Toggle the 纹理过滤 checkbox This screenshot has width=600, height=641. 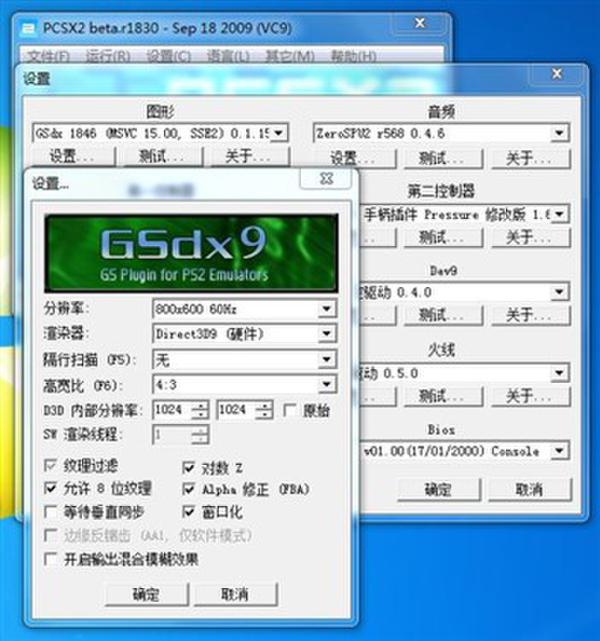point(50,465)
